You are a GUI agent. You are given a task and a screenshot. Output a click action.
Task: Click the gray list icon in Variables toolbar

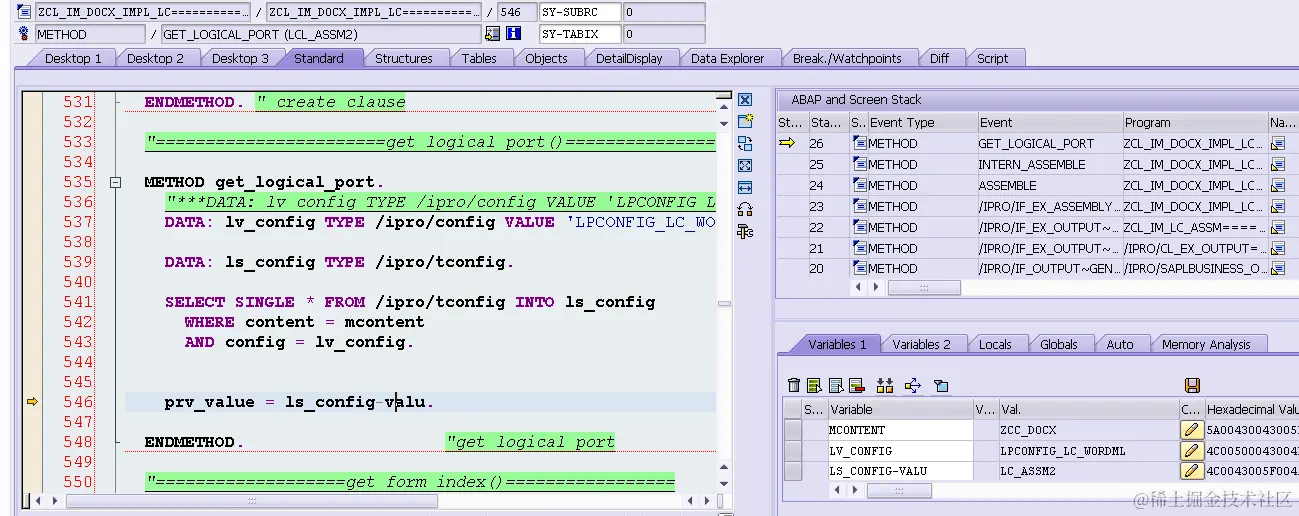(834, 385)
